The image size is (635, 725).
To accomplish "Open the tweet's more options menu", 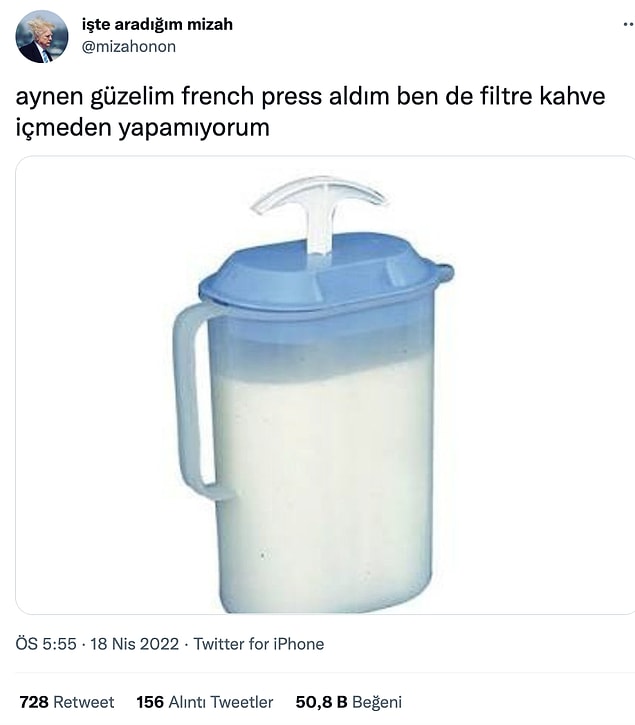I will [x=628, y=25].
